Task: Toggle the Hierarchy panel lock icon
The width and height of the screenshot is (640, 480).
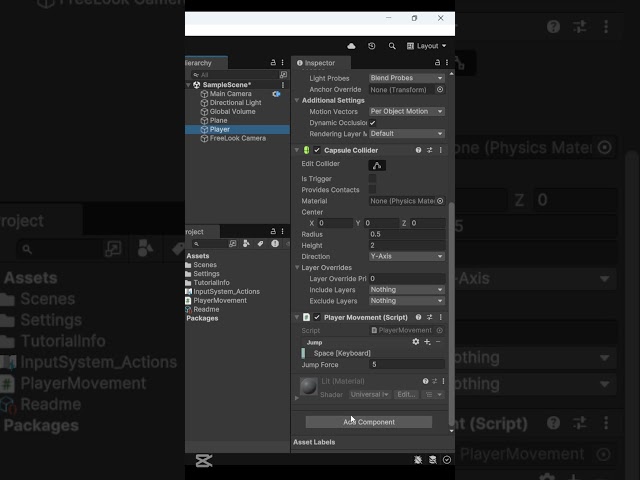Action: coord(273,62)
